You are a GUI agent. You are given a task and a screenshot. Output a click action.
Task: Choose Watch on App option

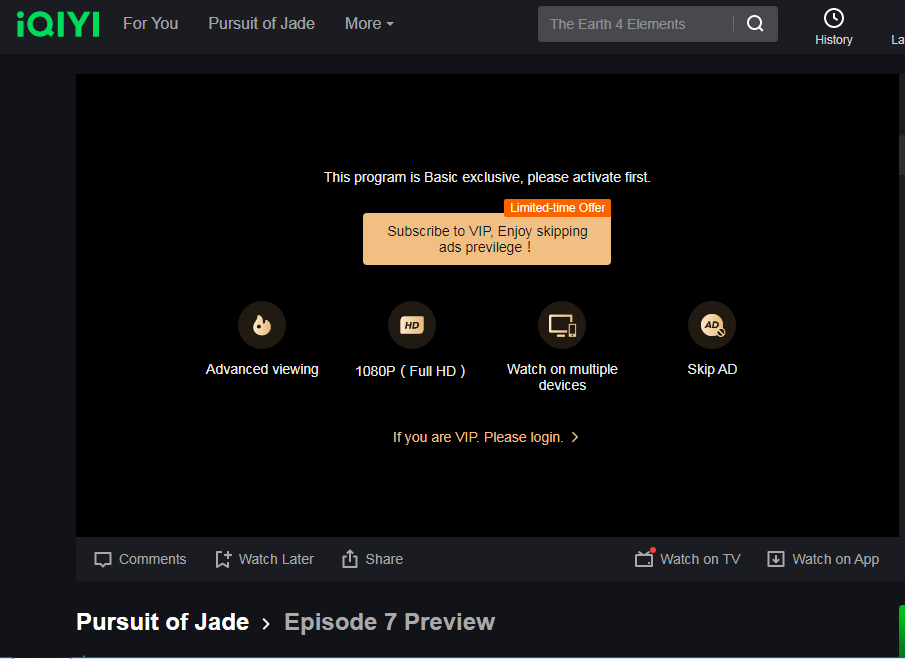(x=823, y=559)
